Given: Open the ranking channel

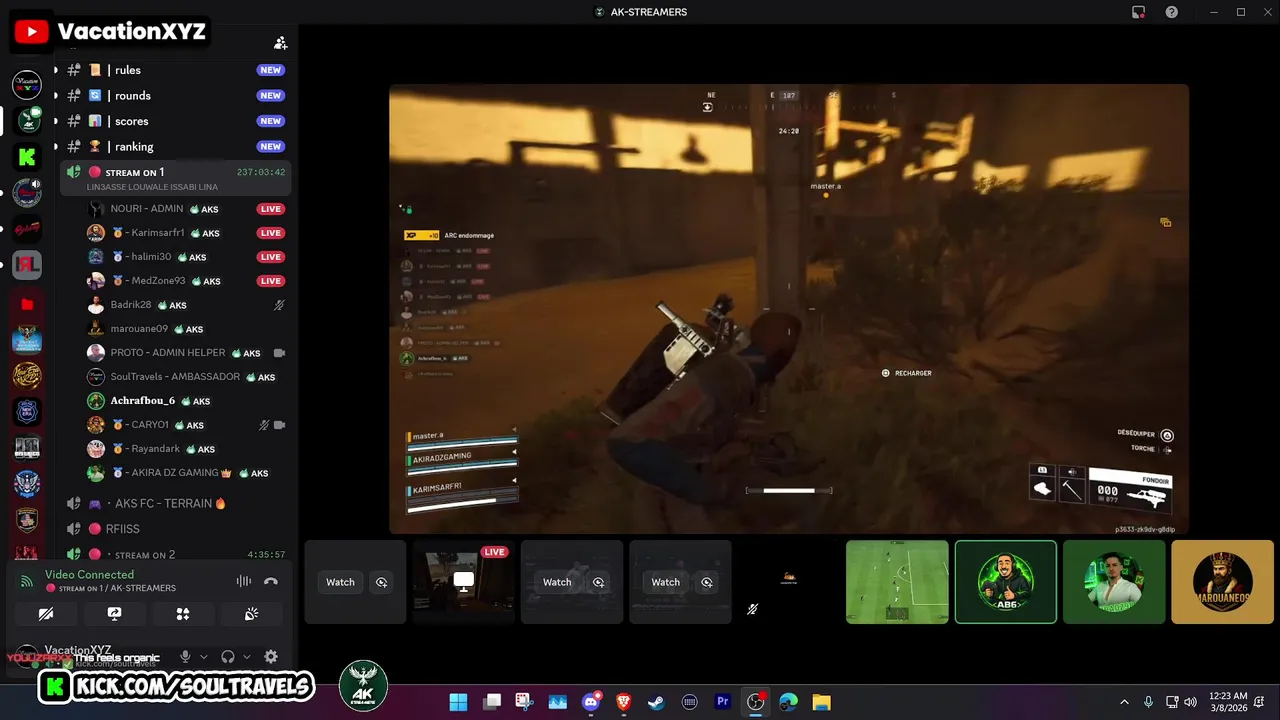Looking at the screenshot, I should [176, 147].
